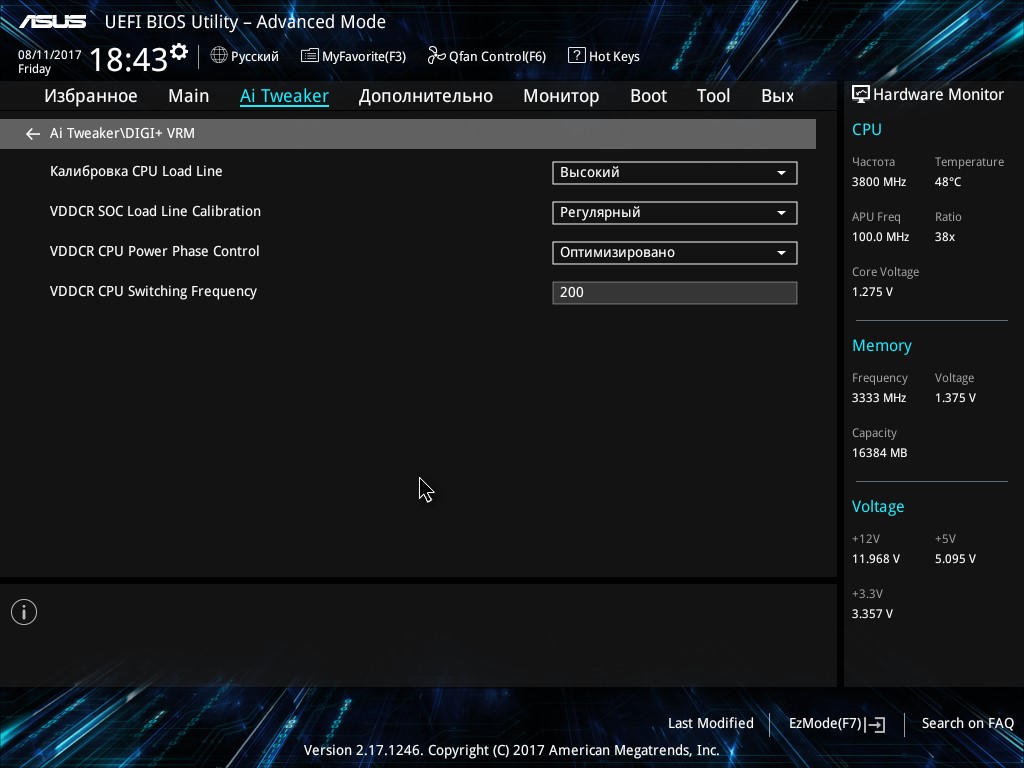The height and width of the screenshot is (768, 1024).
Task: Select the VDDCR SOC Load Line Calibration label
Action: 155,211
